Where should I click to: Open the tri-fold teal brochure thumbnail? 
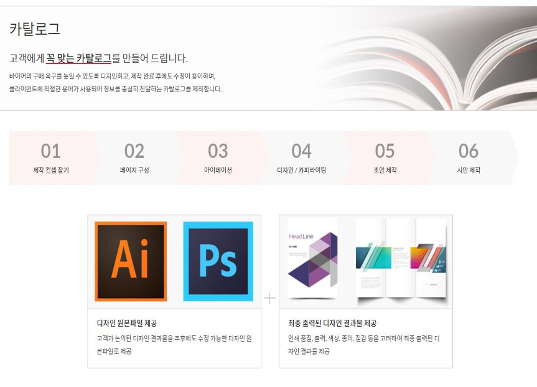401,259
